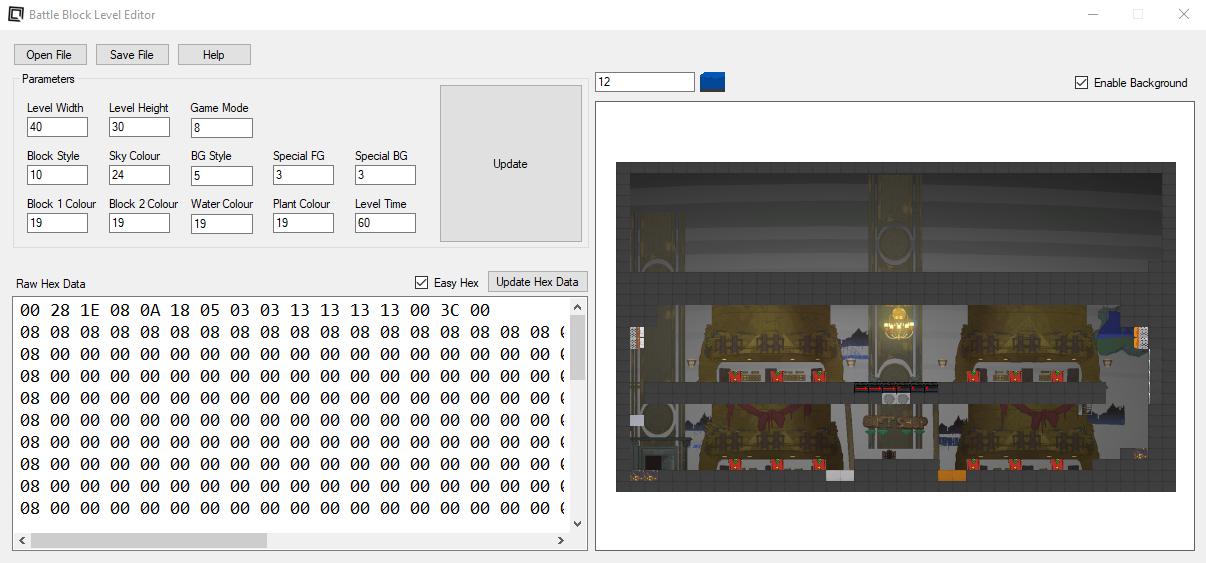The image size is (1206, 563).
Task: Click the large Update button
Action: tap(511, 164)
